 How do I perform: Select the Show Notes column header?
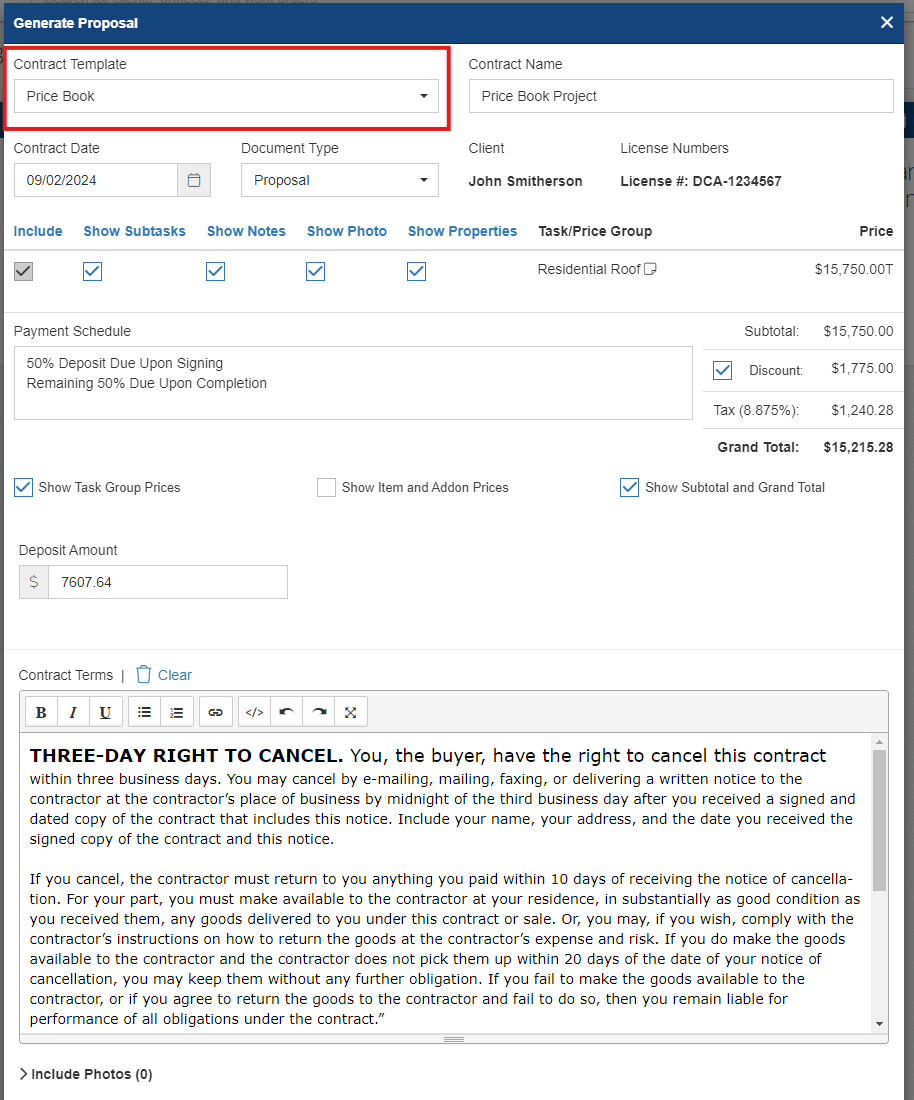pos(246,231)
